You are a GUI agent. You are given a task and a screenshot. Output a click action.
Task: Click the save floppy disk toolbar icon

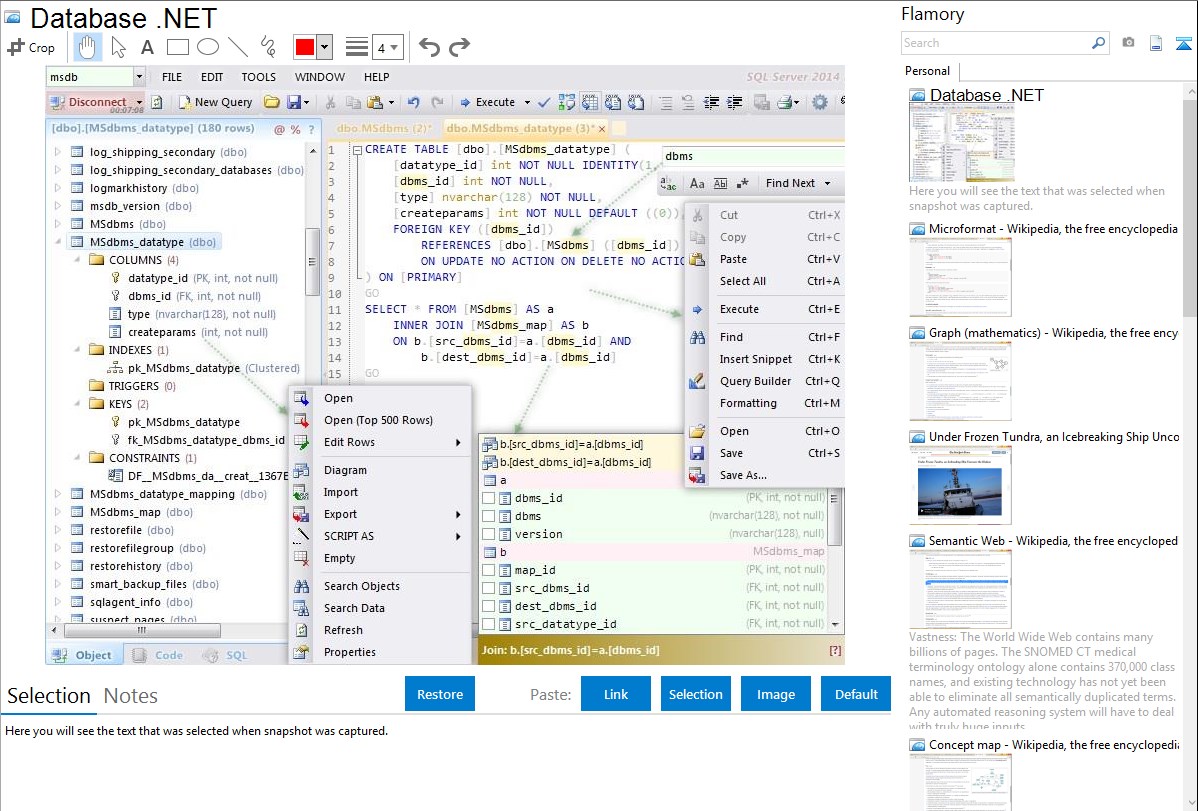pyautogui.click(x=293, y=102)
